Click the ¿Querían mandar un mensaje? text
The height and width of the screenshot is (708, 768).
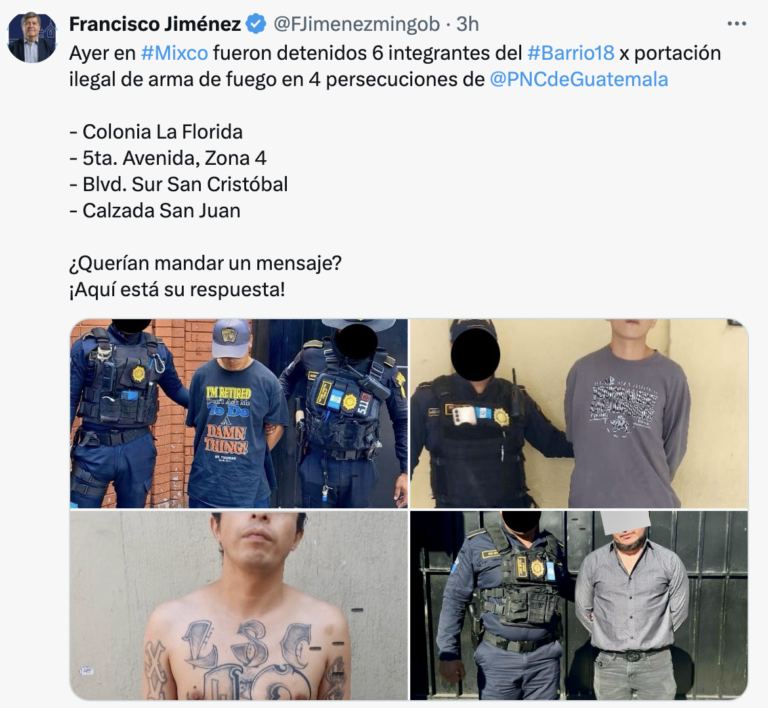(205, 263)
